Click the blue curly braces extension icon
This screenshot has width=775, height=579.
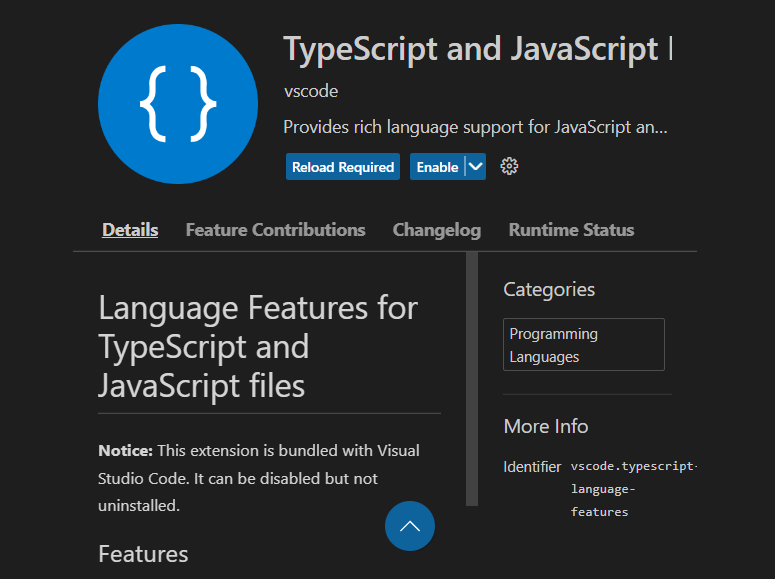pos(178,104)
